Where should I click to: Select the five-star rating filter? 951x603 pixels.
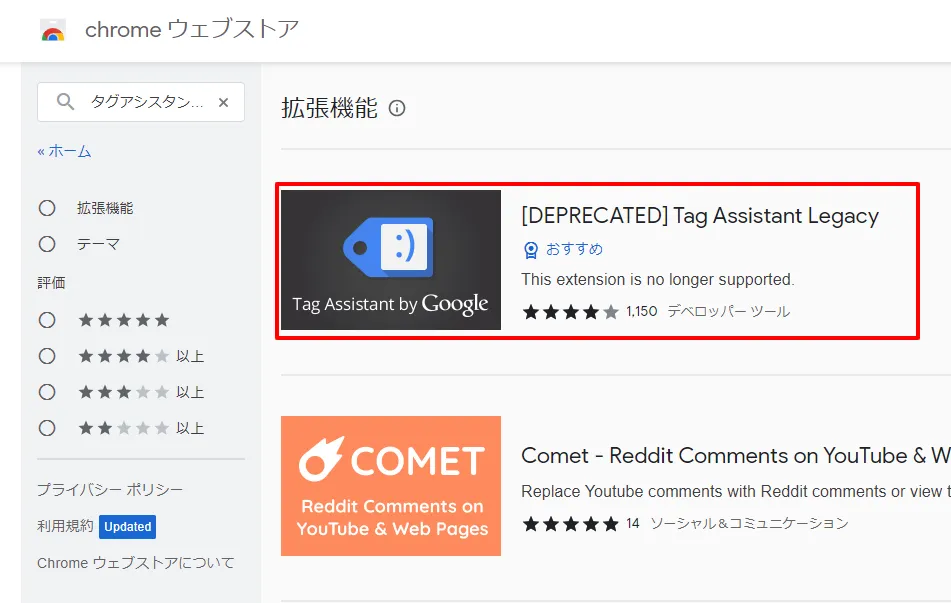click(47, 320)
